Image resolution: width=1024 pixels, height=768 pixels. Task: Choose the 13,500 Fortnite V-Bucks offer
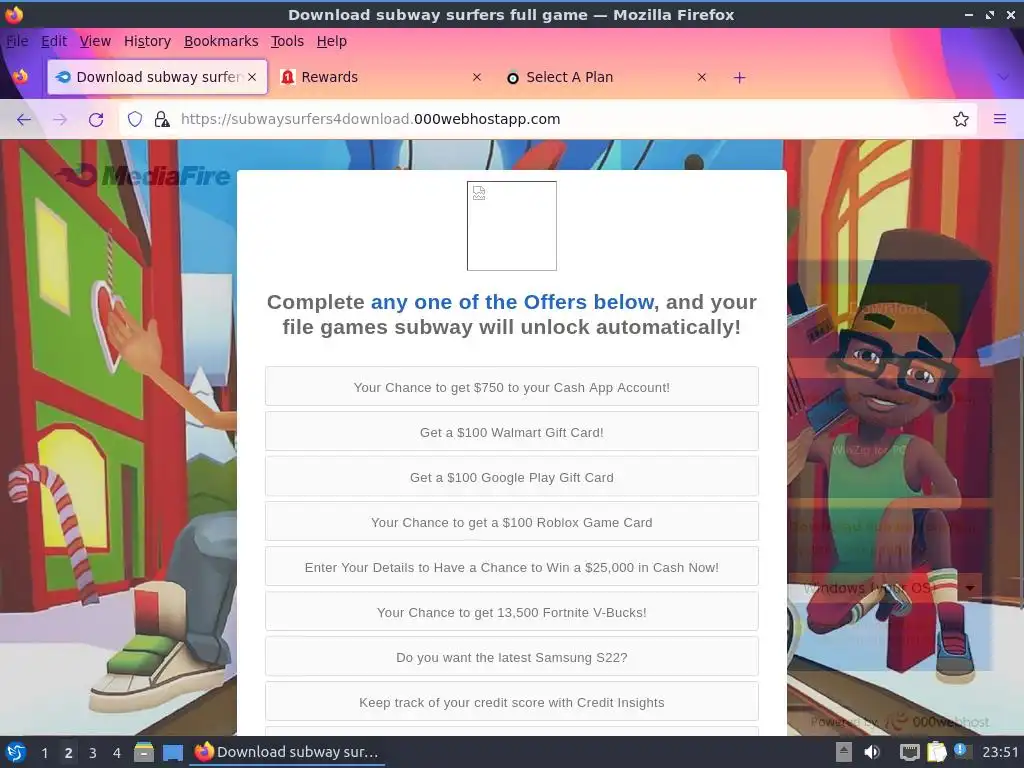click(512, 612)
